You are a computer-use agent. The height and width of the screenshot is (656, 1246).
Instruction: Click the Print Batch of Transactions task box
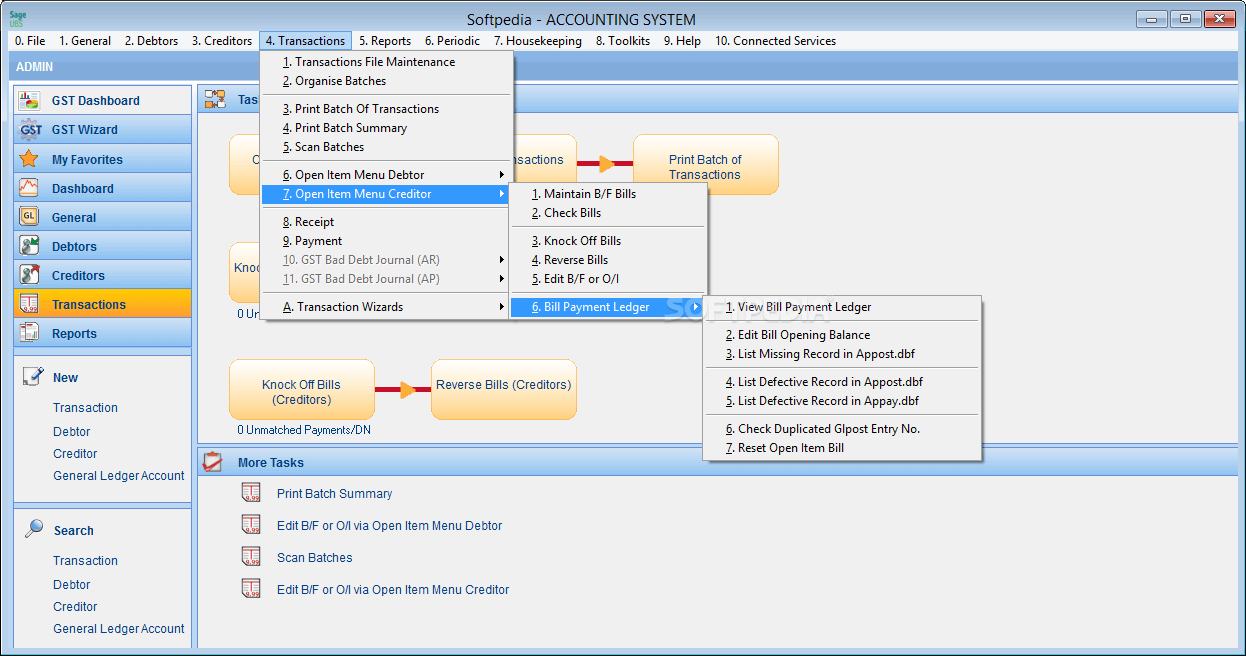point(705,165)
